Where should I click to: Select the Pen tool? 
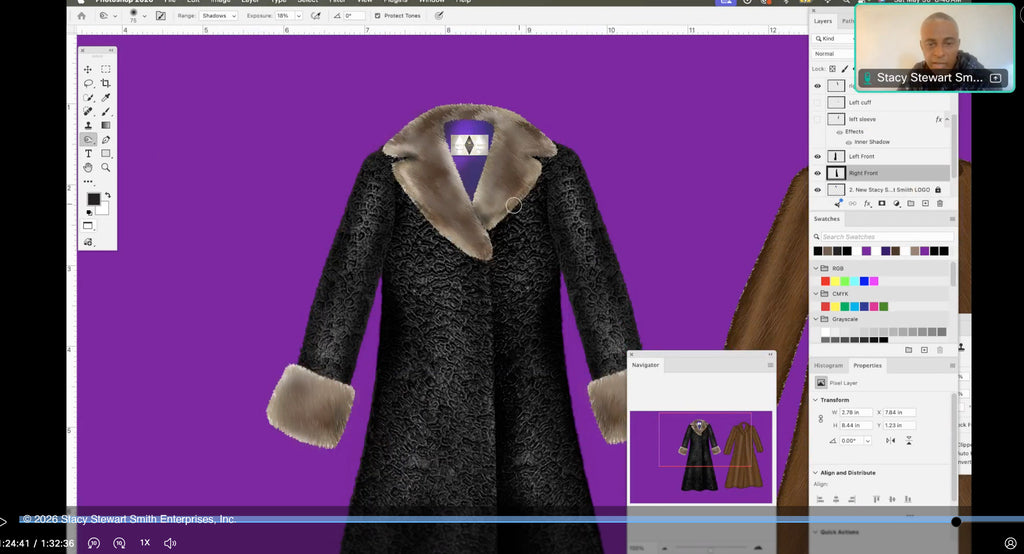[106, 140]
